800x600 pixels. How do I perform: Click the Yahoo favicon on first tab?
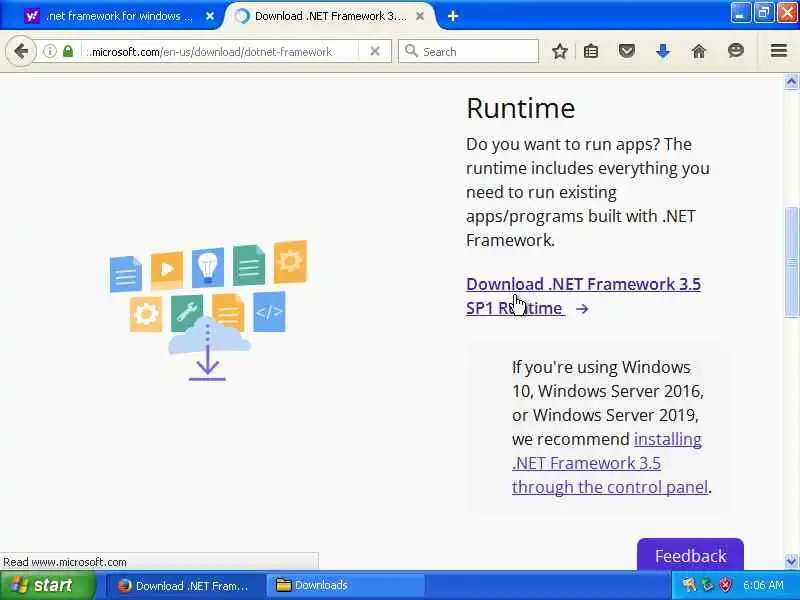[x=32, y=16]
